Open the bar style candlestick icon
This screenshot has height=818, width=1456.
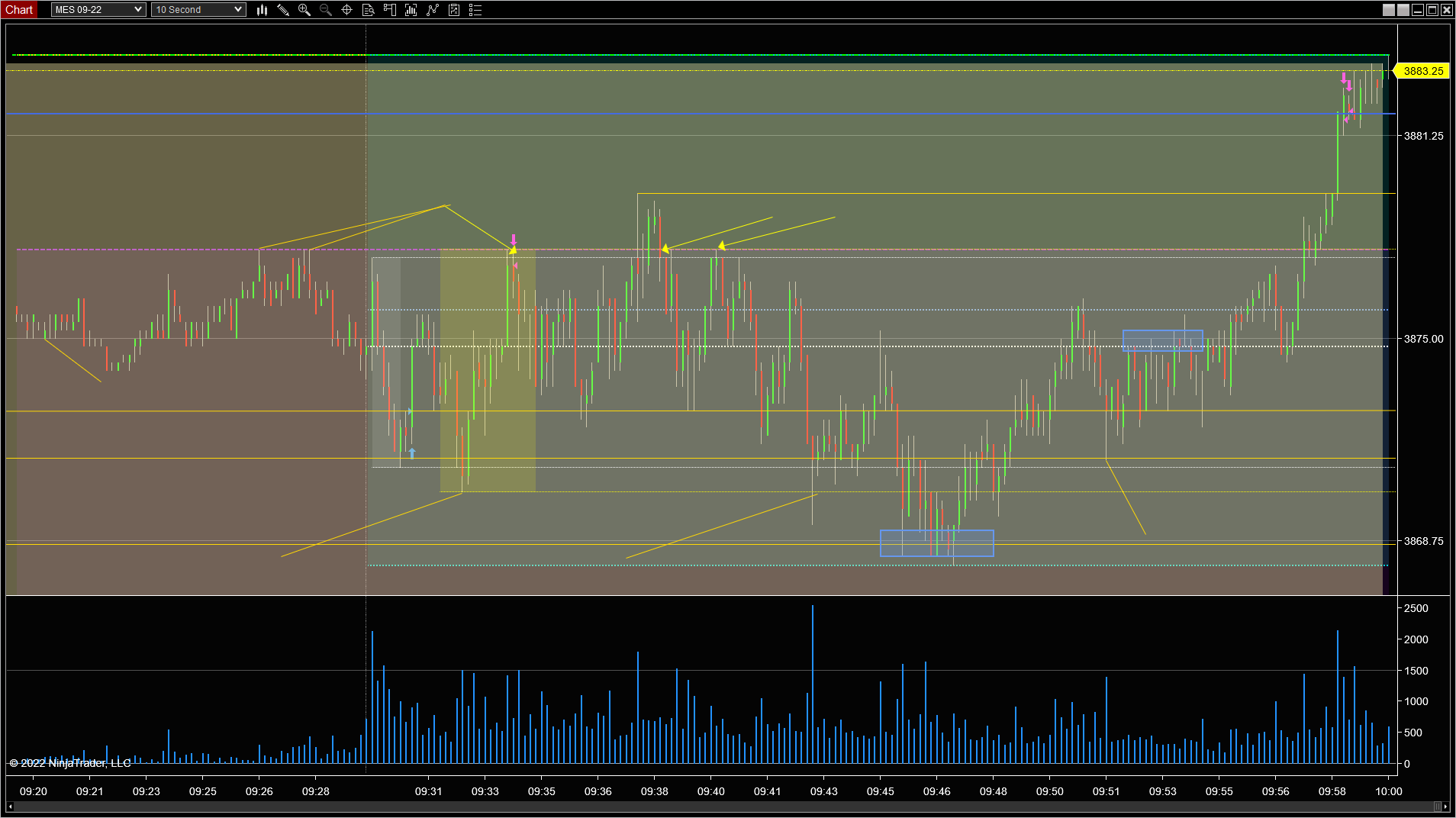pos(262,10)
